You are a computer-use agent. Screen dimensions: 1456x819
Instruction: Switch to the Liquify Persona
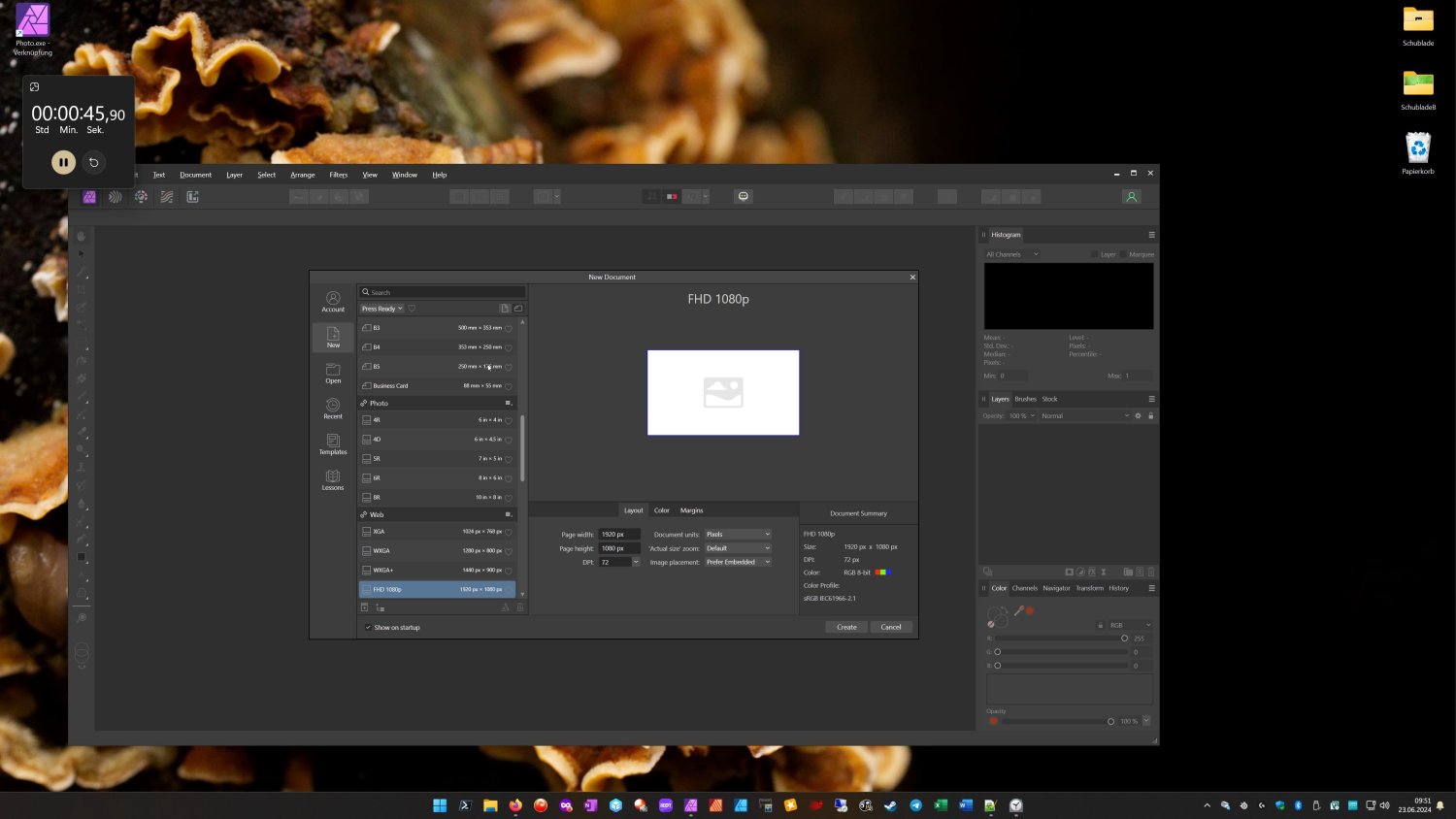pyautogui.click(x=116, y=197)
